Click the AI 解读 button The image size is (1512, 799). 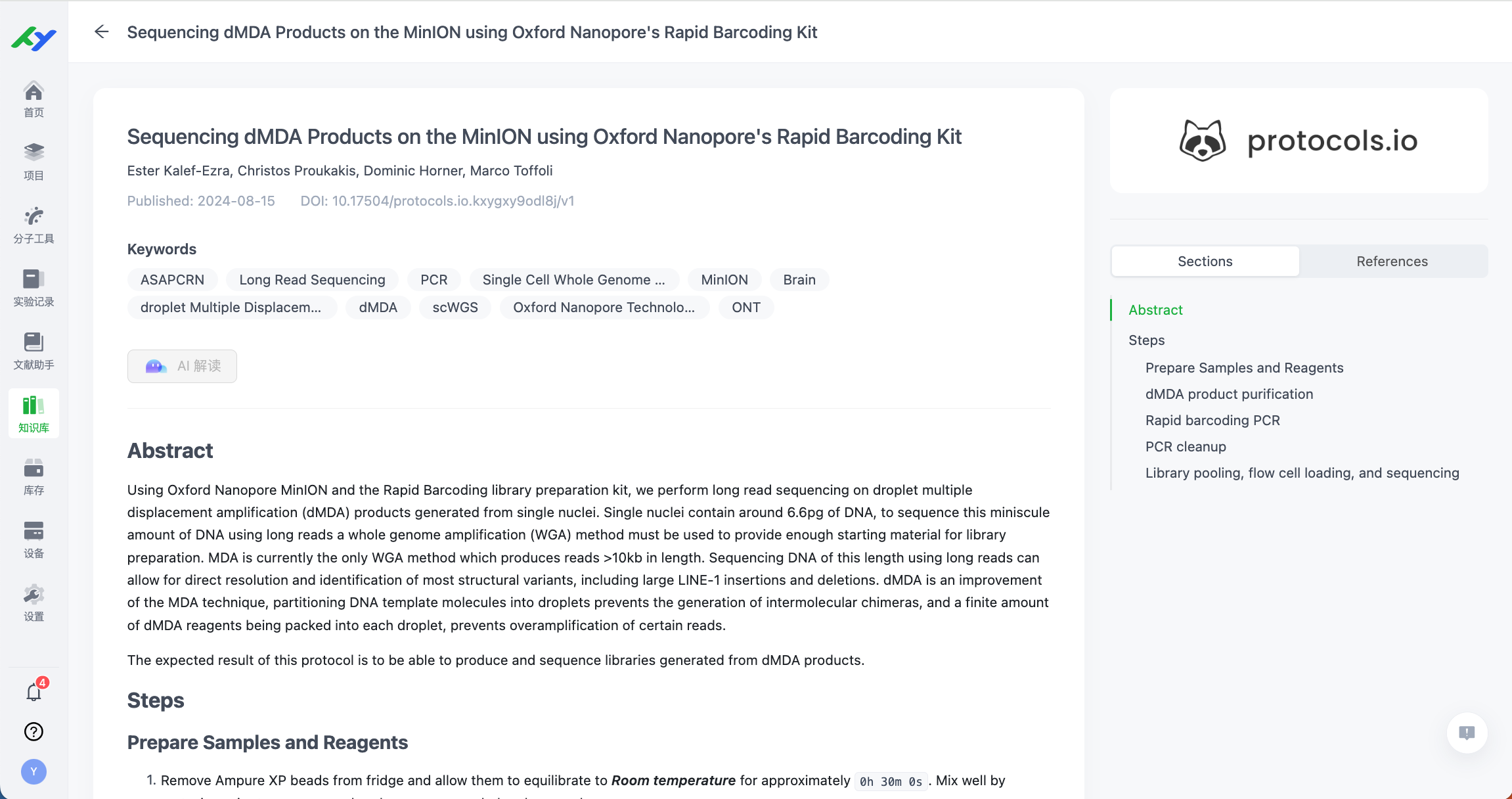tap(182, 366)
